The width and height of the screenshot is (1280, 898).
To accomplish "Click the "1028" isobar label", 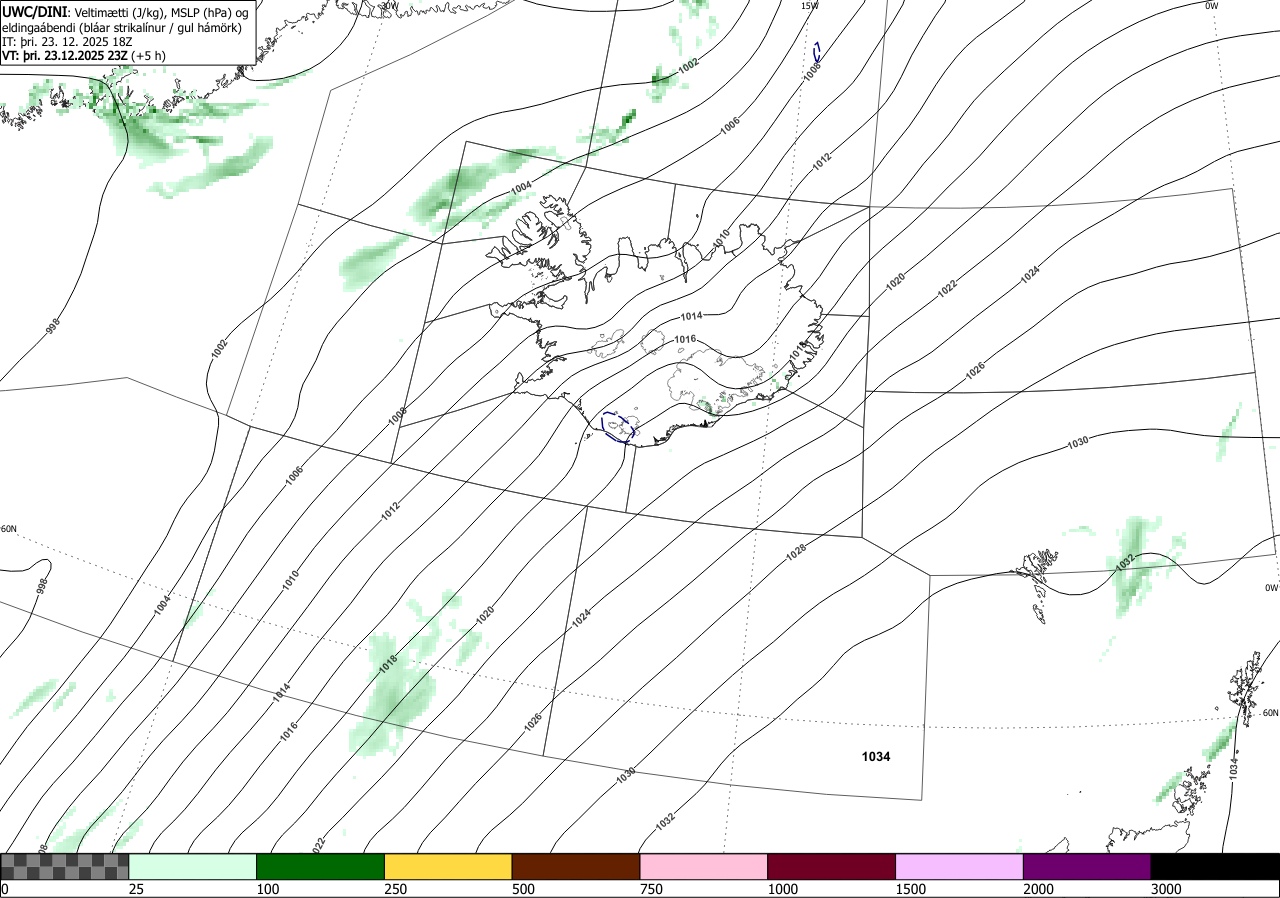I will pyautogui.click(x=796, y=550).
